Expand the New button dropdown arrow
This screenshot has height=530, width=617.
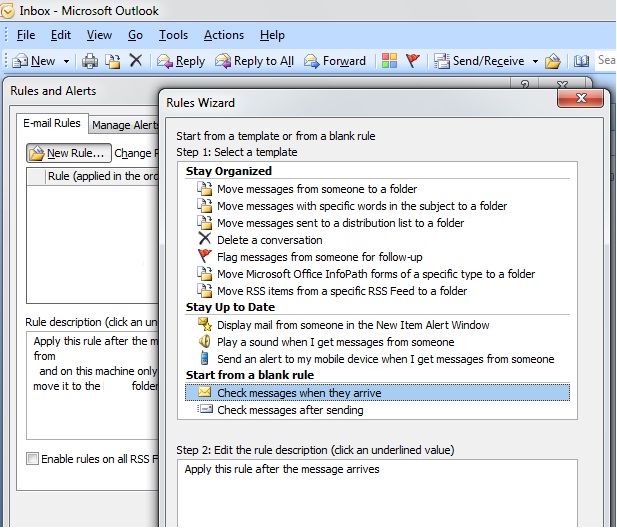[x=66, y=61]
